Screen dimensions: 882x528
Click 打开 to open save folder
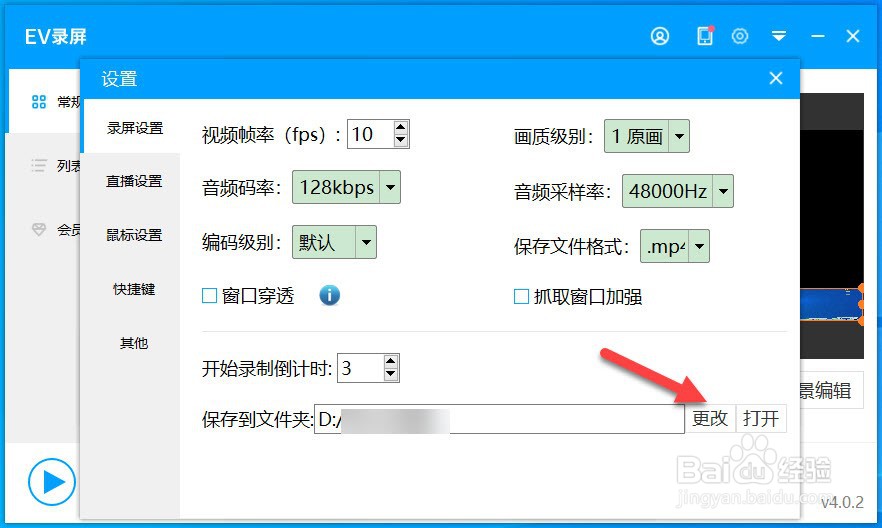[761, 418]
